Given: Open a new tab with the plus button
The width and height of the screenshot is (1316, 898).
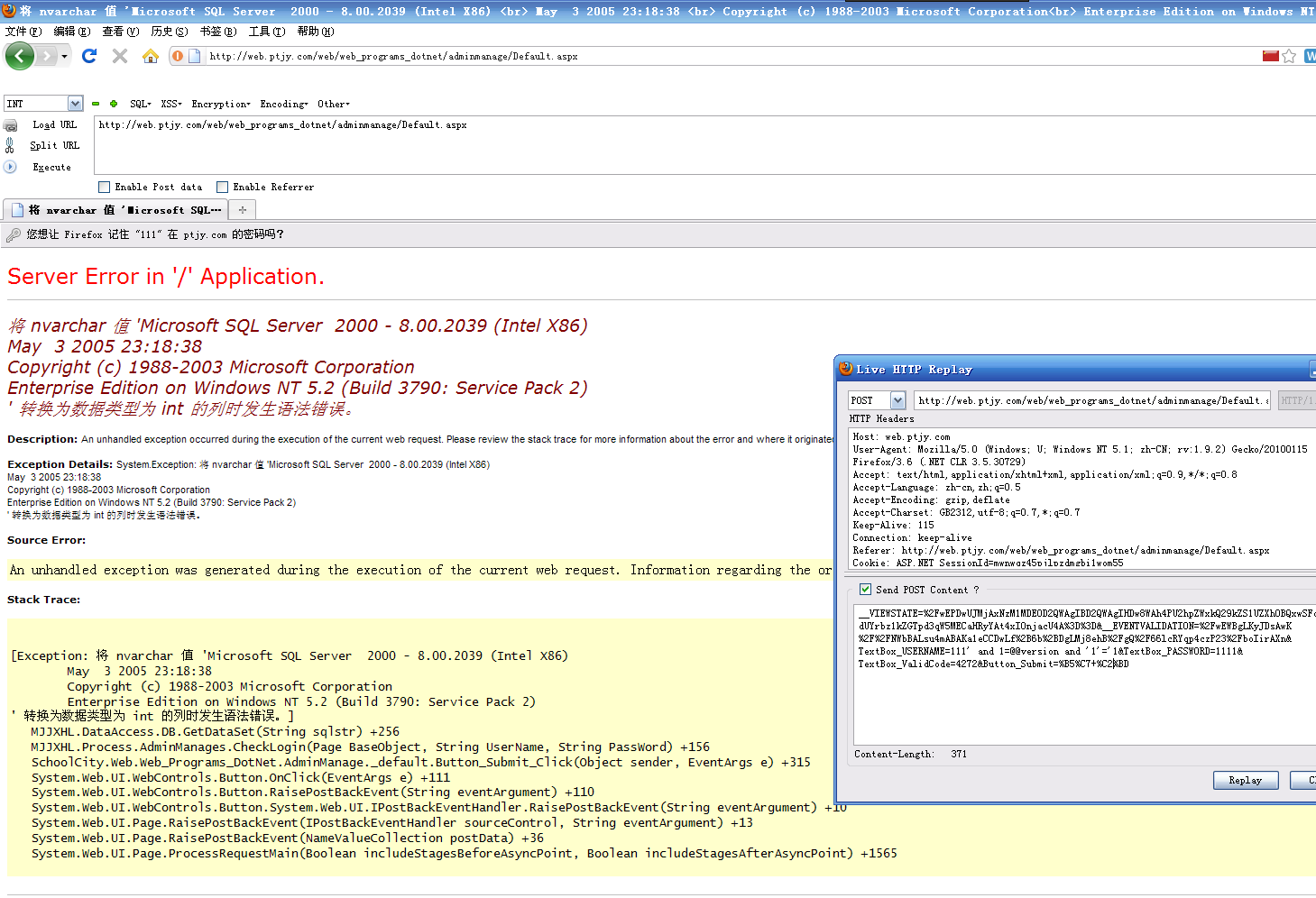Looking at the screenshot, I should [x=243, y=210].
